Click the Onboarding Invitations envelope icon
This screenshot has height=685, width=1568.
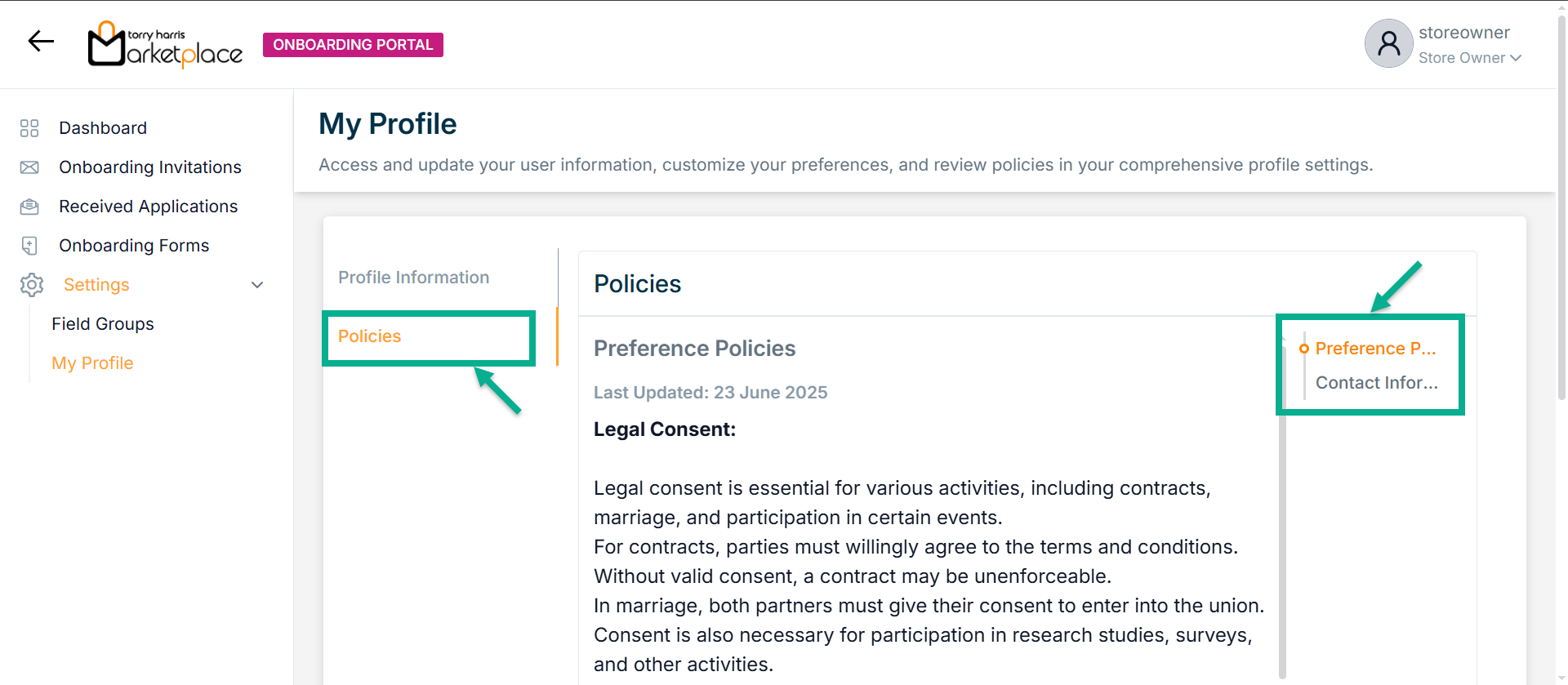coord(29,167)
